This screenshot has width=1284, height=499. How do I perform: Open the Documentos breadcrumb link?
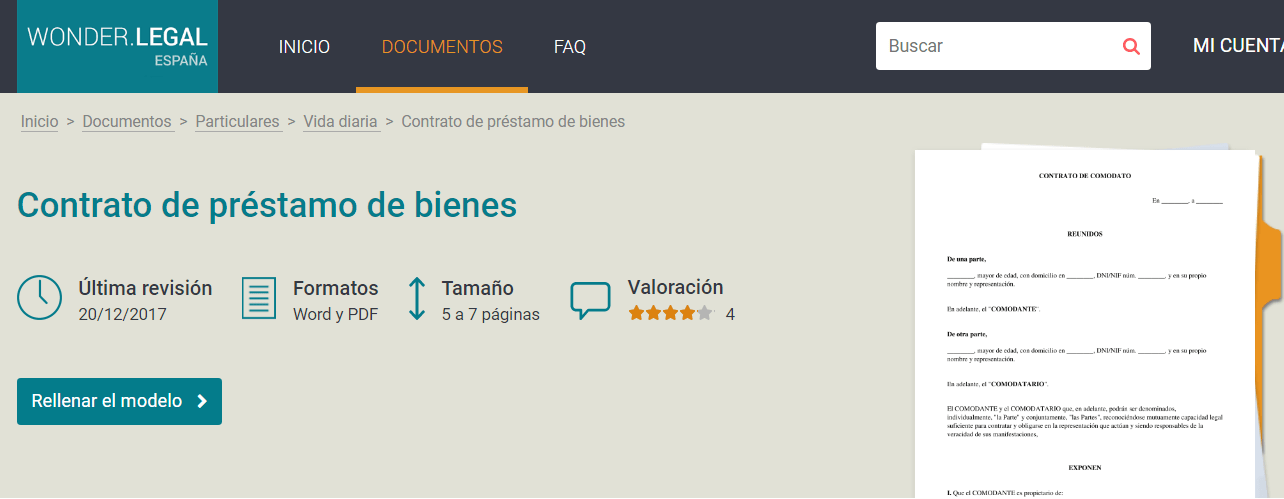[x=127, y=122]
